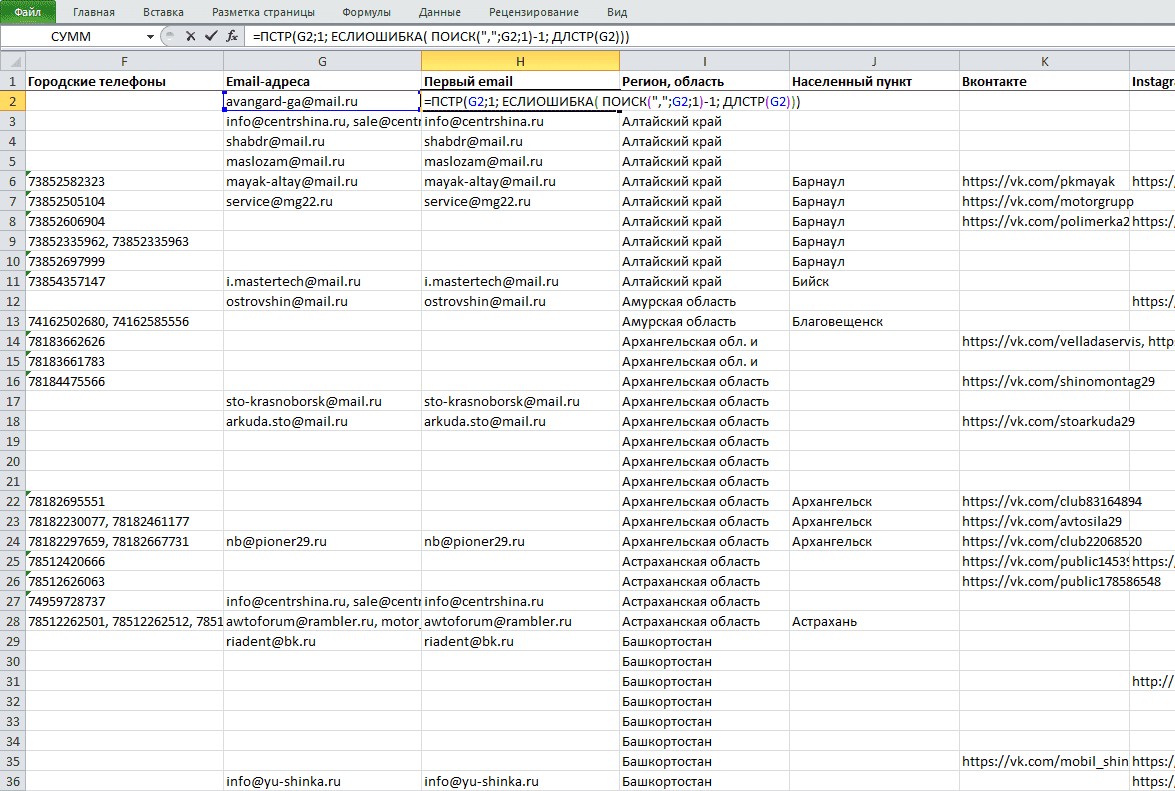The width and height of the screenshot is (1175, 791).
Task: Expand the name box function dropdown arrow
Action: 150,37
